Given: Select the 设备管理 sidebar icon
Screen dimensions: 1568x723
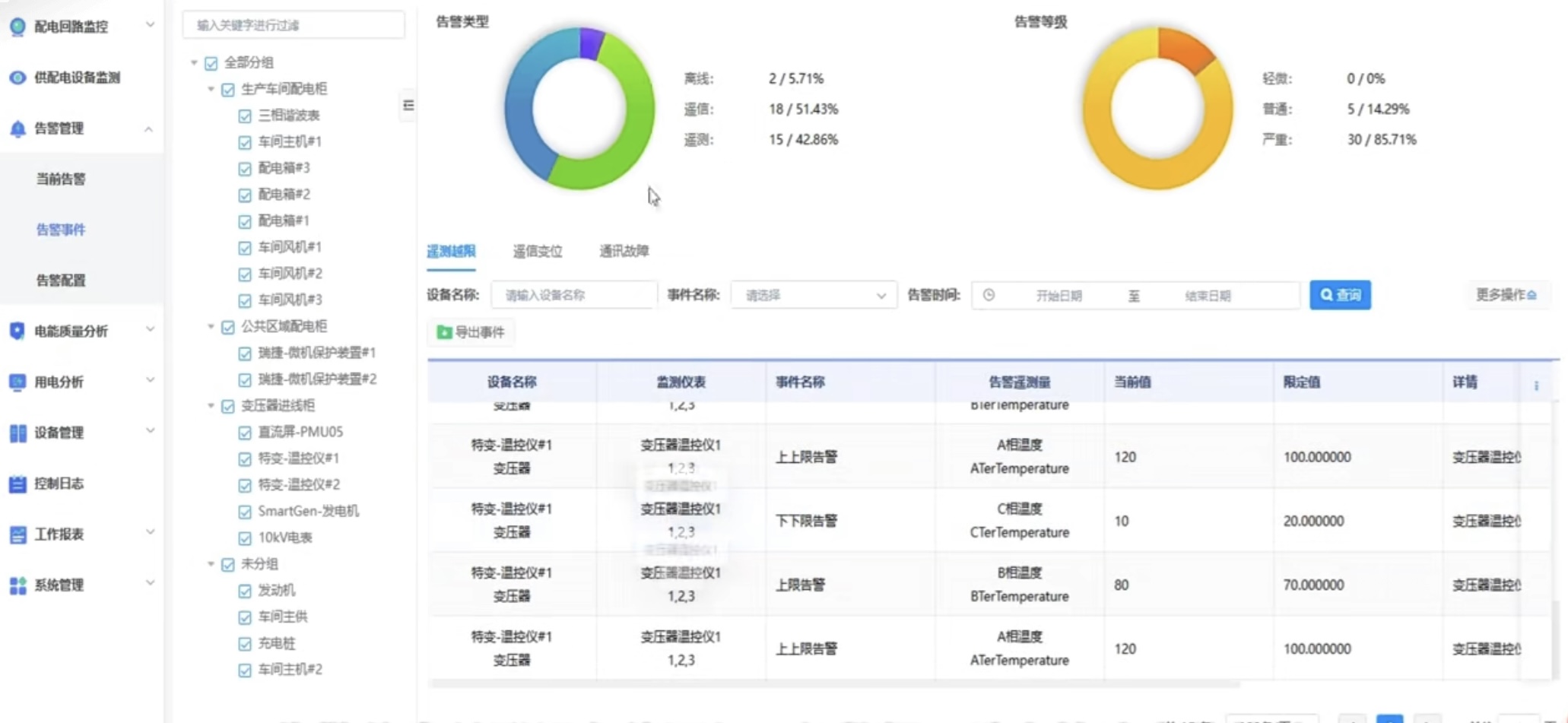Looking at the screenshot, I should [x=17, y=432].
